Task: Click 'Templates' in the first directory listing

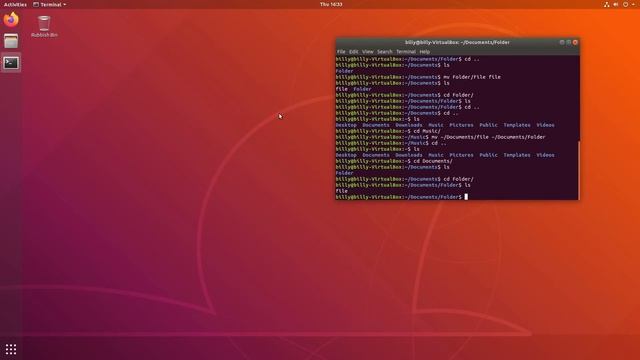Action: click(x=517, y=125)
